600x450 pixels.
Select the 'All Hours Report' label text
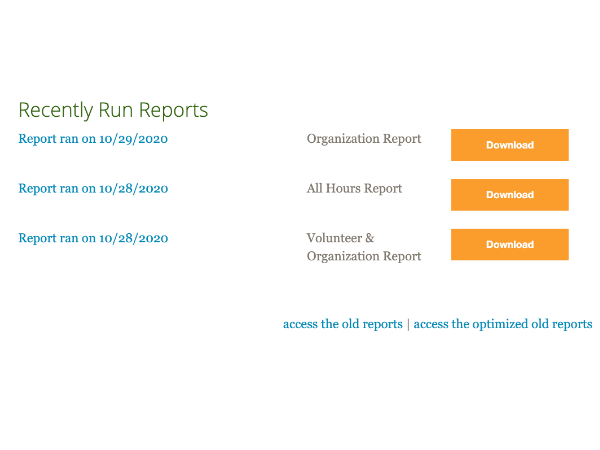point(354,188)
